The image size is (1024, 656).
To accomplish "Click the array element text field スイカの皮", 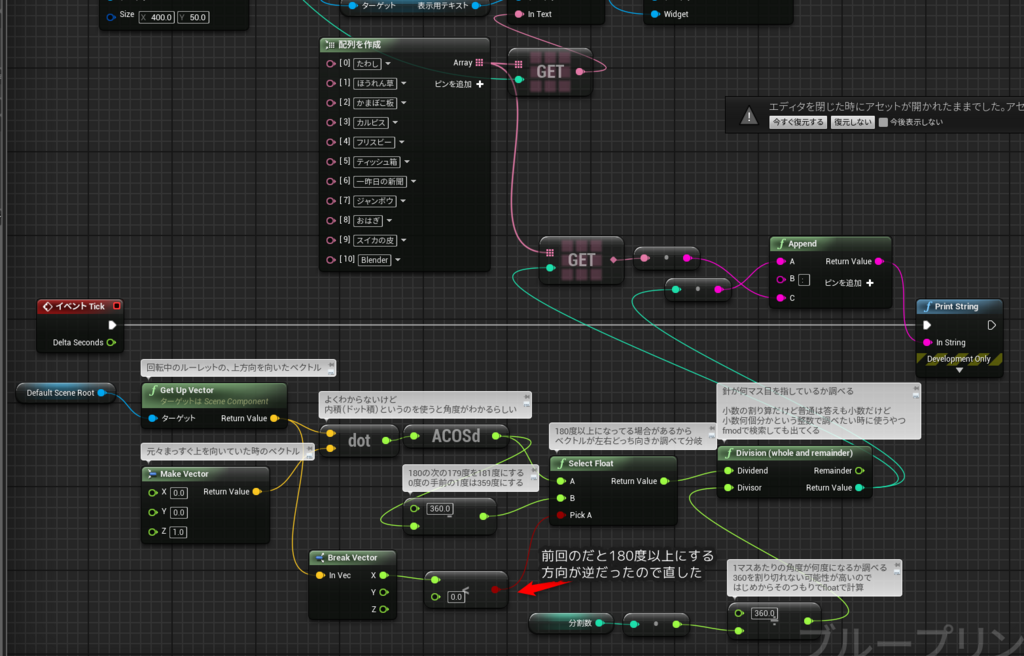I will pos(375,240).
